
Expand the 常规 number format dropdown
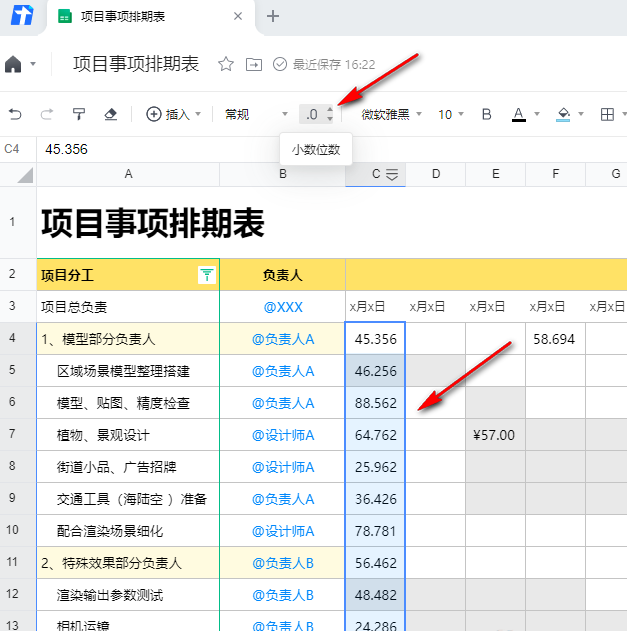256,114
